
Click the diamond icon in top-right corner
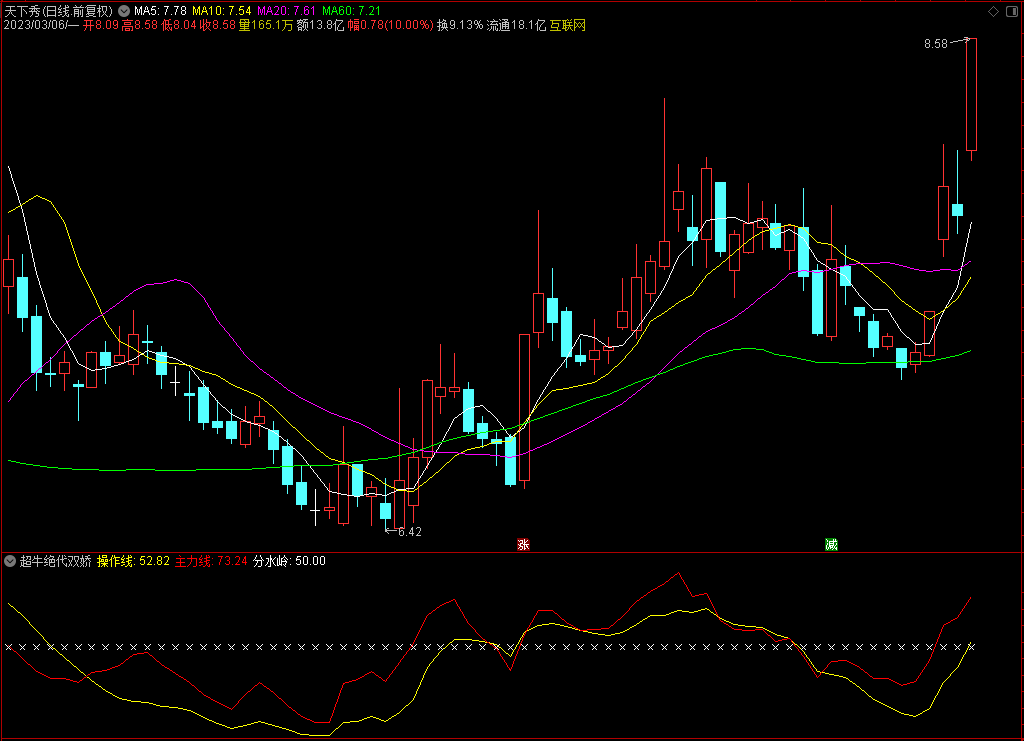click(993, 11)
